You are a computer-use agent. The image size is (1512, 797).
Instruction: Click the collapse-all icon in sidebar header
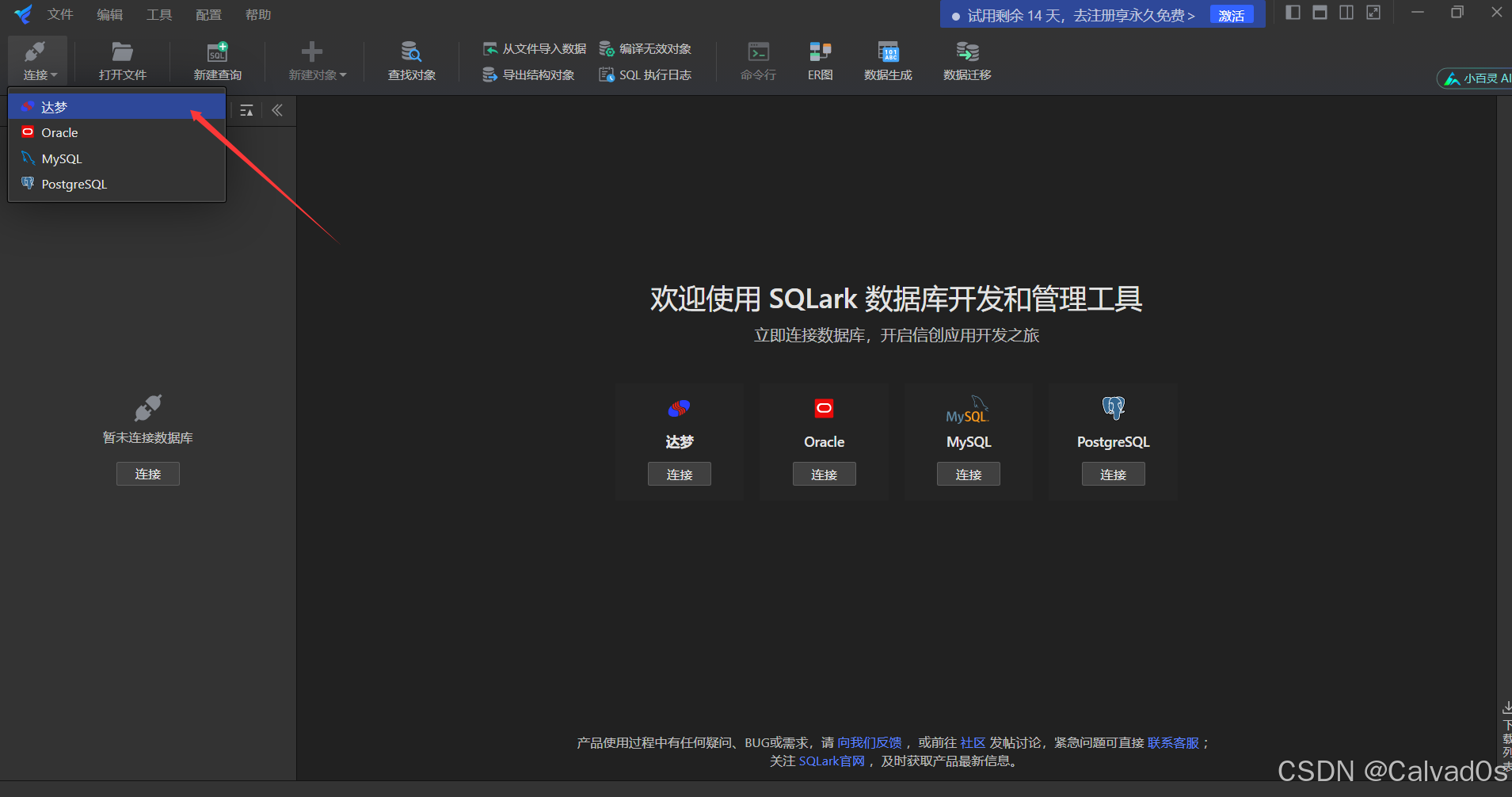click(x=246, y=110)
